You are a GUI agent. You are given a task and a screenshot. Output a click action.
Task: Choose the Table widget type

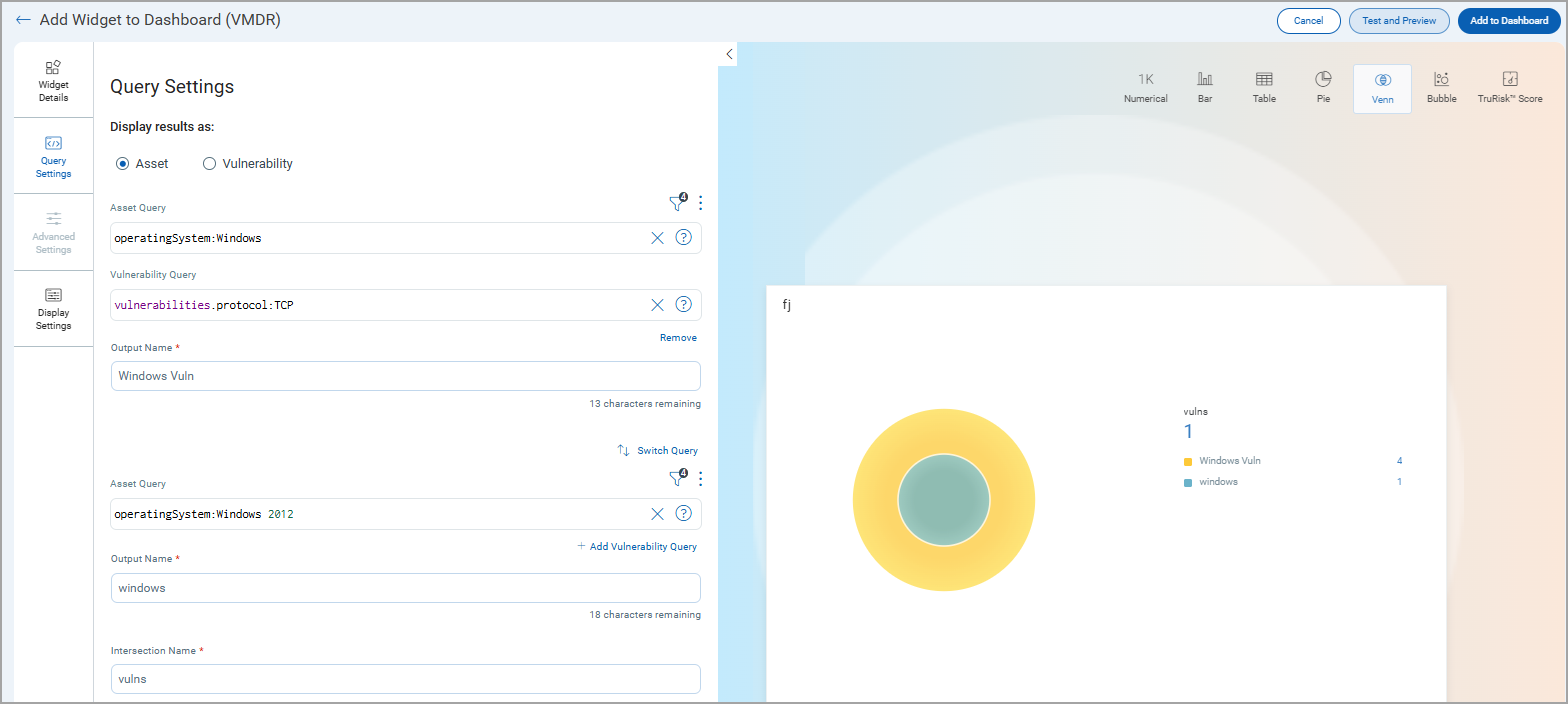pos(1264,88)
